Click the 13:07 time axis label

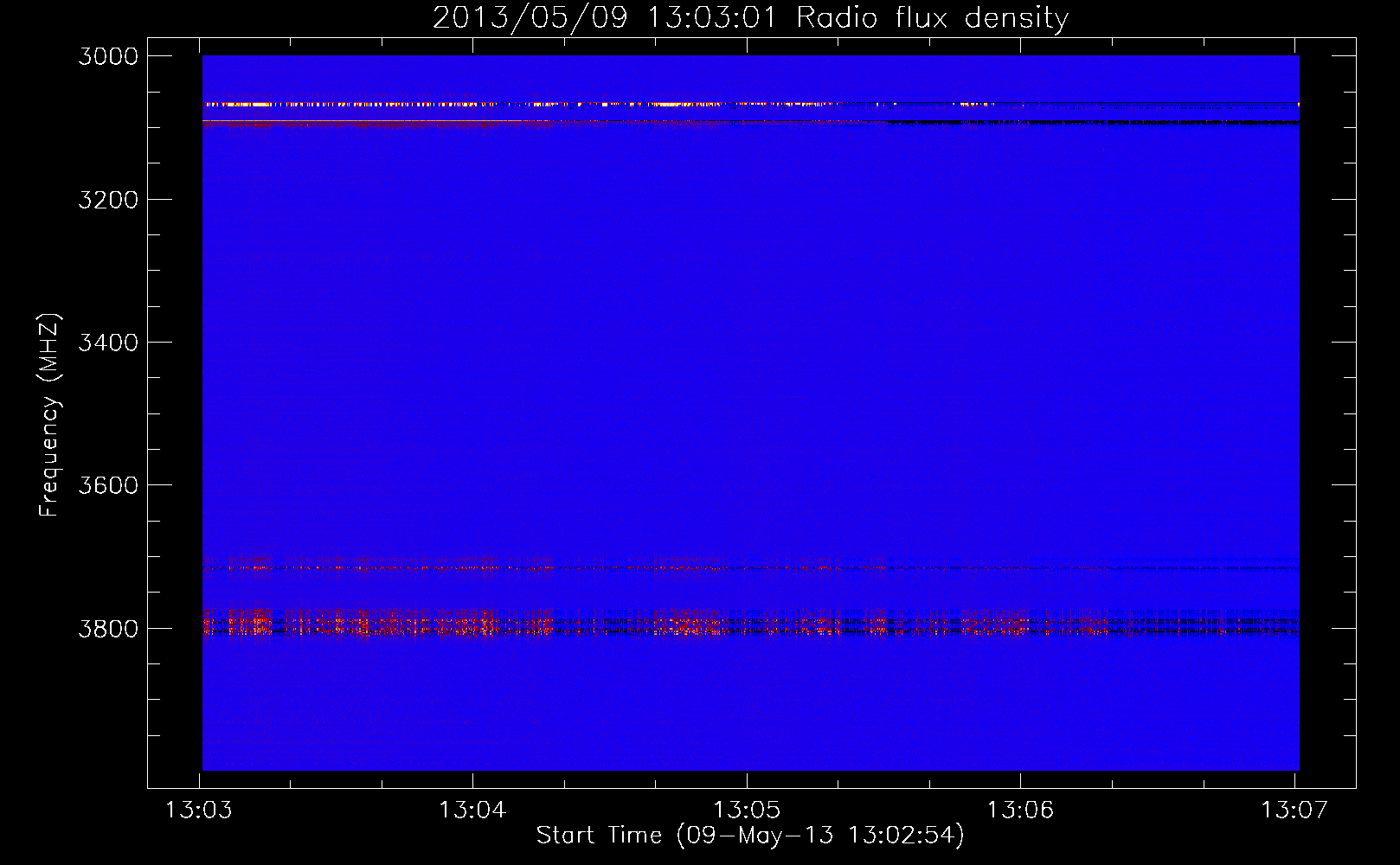click(x=1294, y=811)
